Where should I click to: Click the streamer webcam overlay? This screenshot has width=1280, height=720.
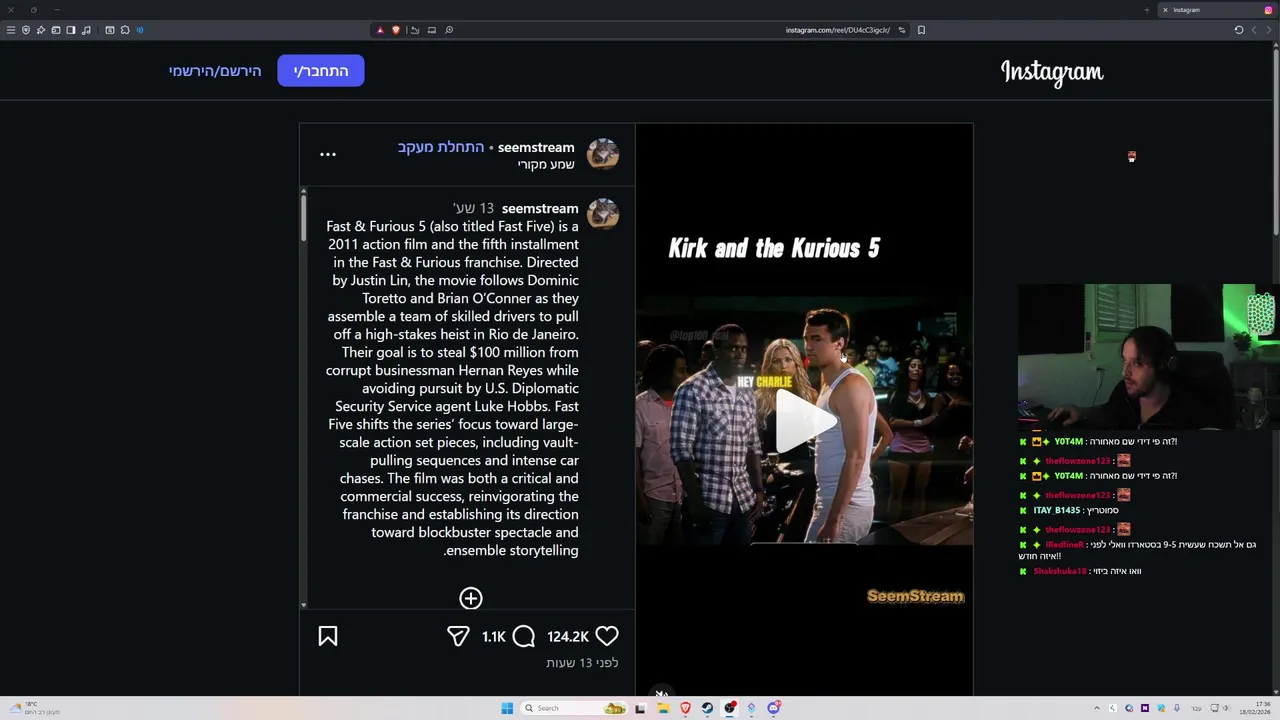pos(1149,357)
